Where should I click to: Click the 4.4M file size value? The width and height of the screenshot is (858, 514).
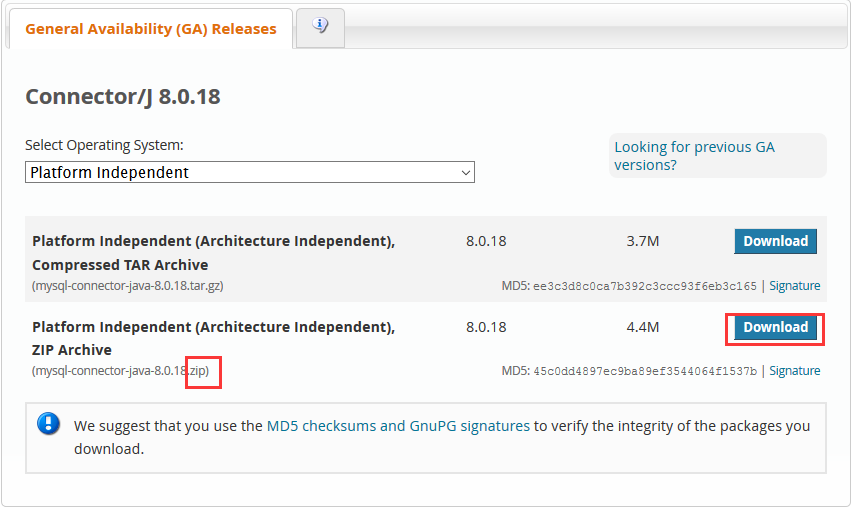pos(642,327)
